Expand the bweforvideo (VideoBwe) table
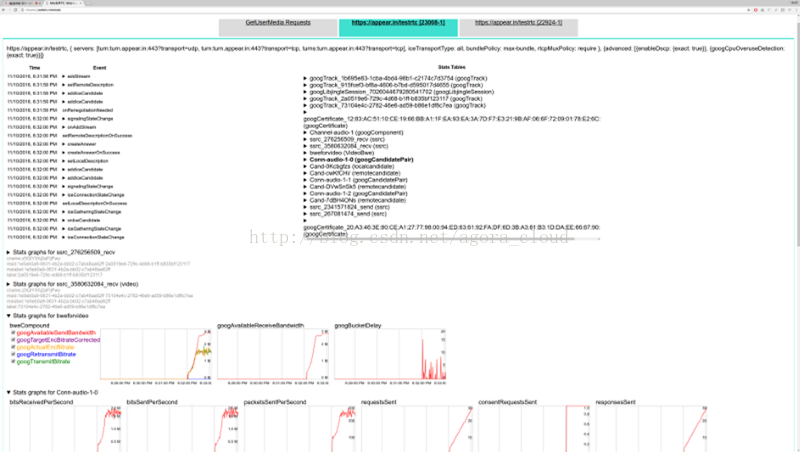 306,153
